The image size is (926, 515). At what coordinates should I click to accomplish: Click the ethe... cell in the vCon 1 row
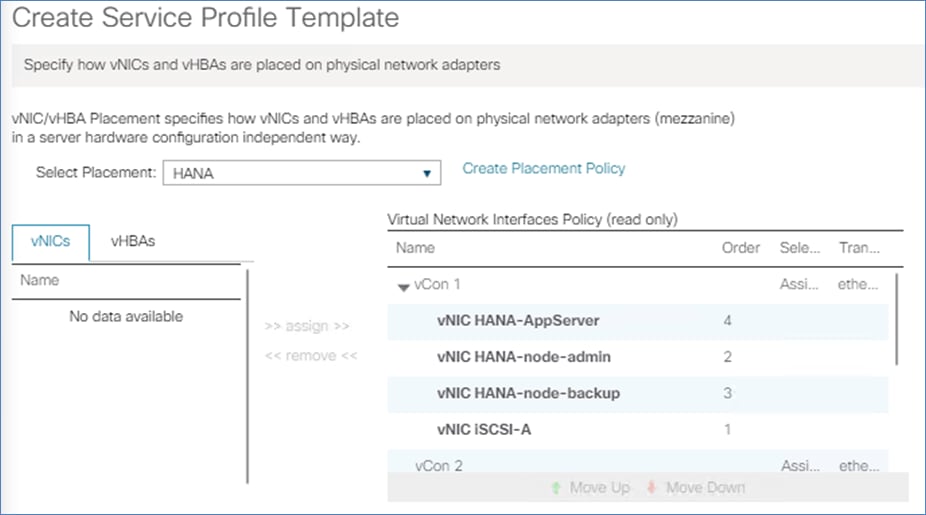point(858,284)
